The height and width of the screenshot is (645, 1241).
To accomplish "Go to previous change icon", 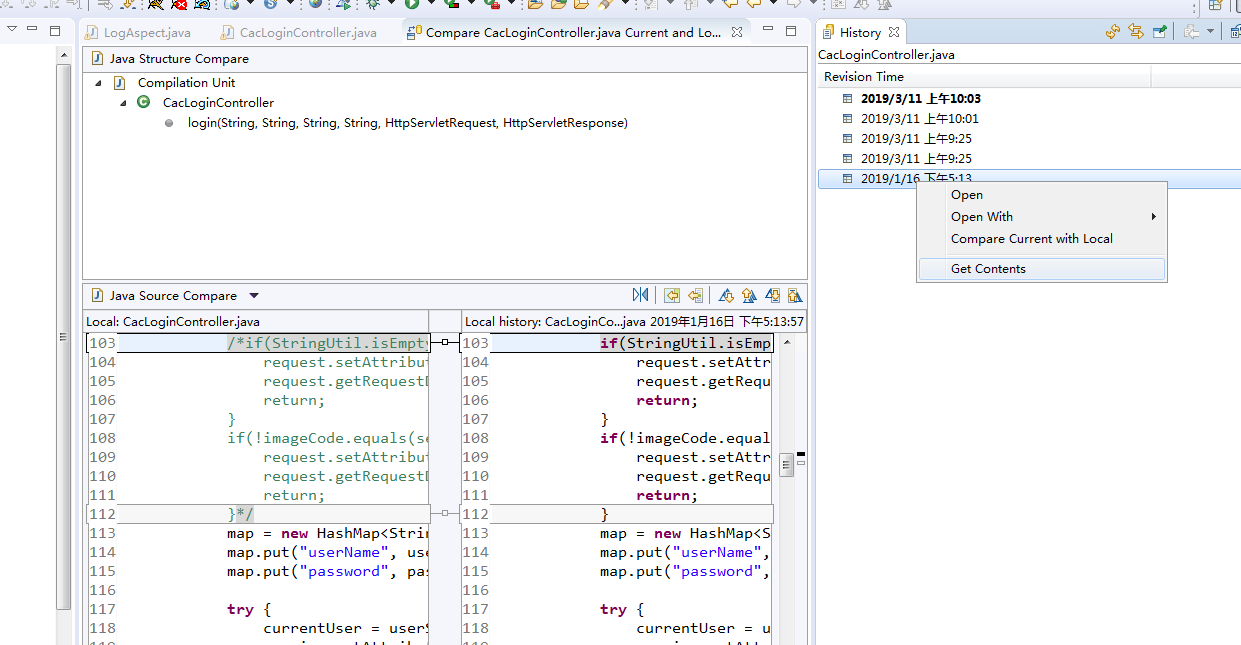I will [x=794, y=295].
